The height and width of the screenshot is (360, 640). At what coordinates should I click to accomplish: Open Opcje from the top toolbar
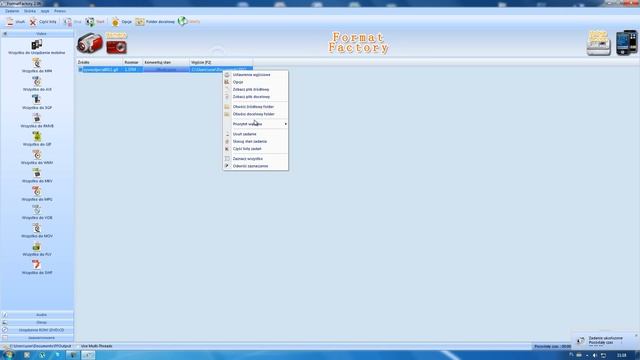pyautogui.click(x=121, y=22)
